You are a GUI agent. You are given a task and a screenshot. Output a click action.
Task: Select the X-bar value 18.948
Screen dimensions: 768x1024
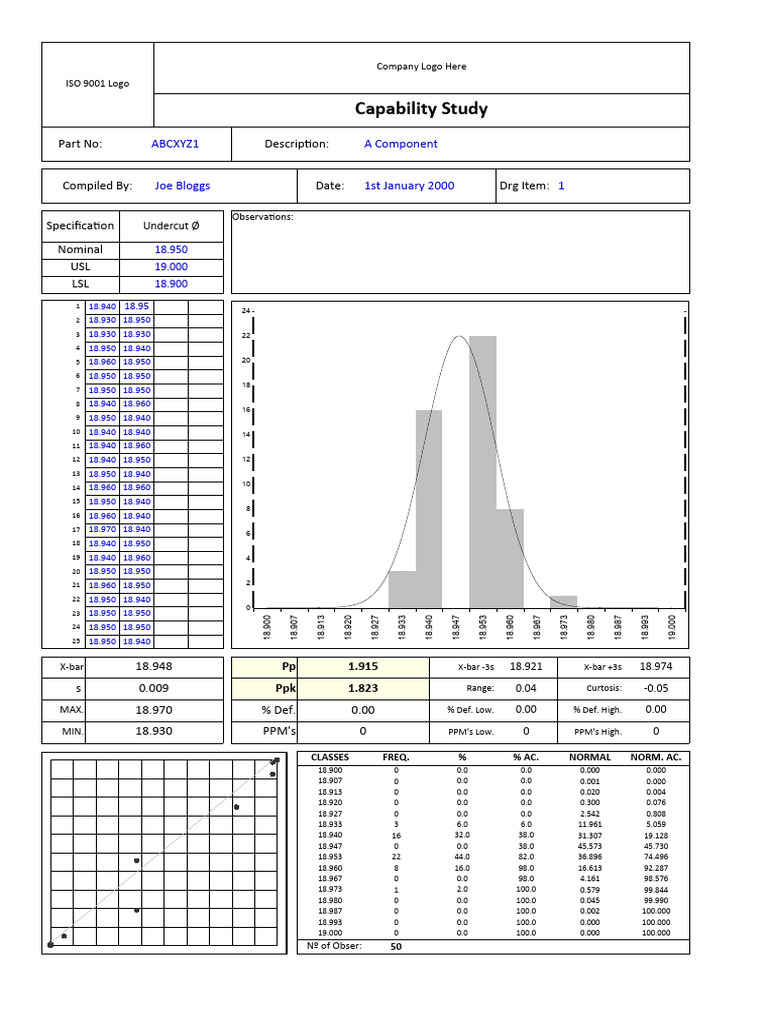[x=154, y=667]
